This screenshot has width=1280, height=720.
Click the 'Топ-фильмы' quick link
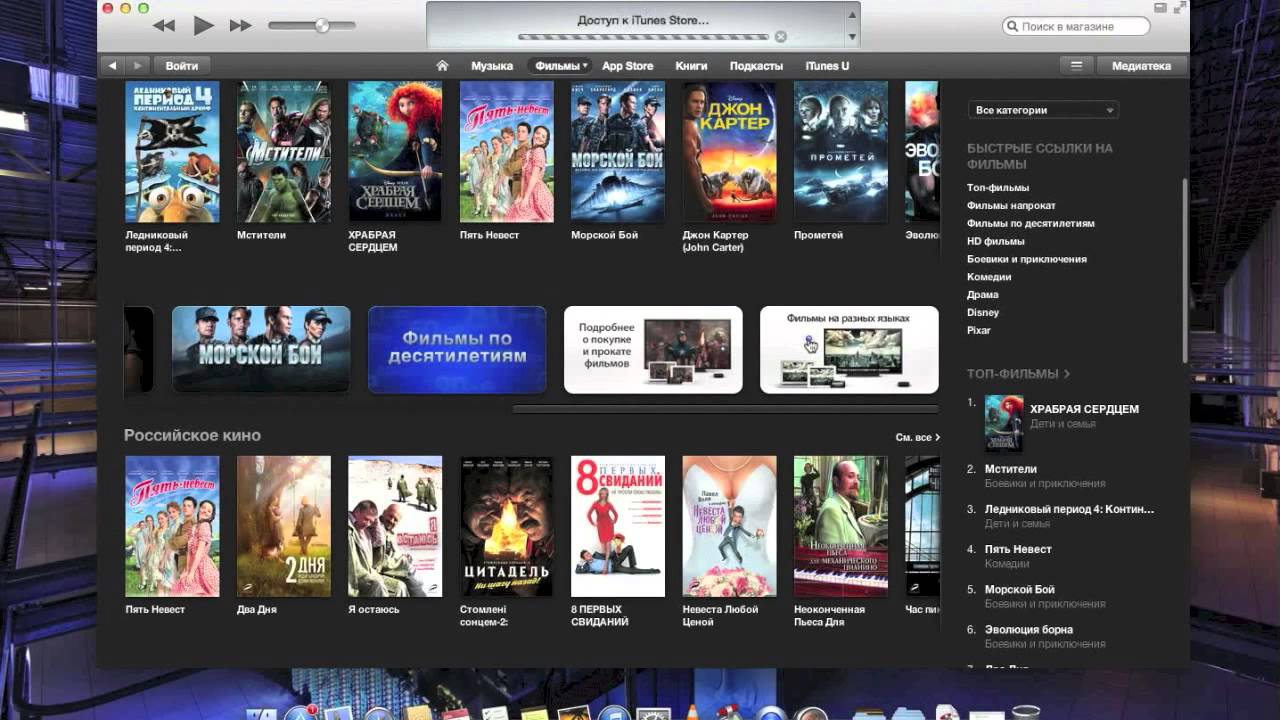[x=998, y=188]
